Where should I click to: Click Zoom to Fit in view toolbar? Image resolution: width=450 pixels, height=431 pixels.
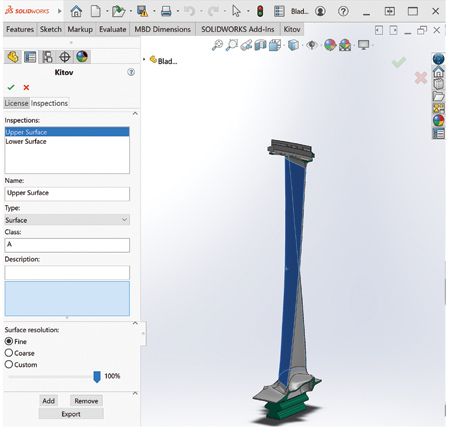(x=217, y=45)
